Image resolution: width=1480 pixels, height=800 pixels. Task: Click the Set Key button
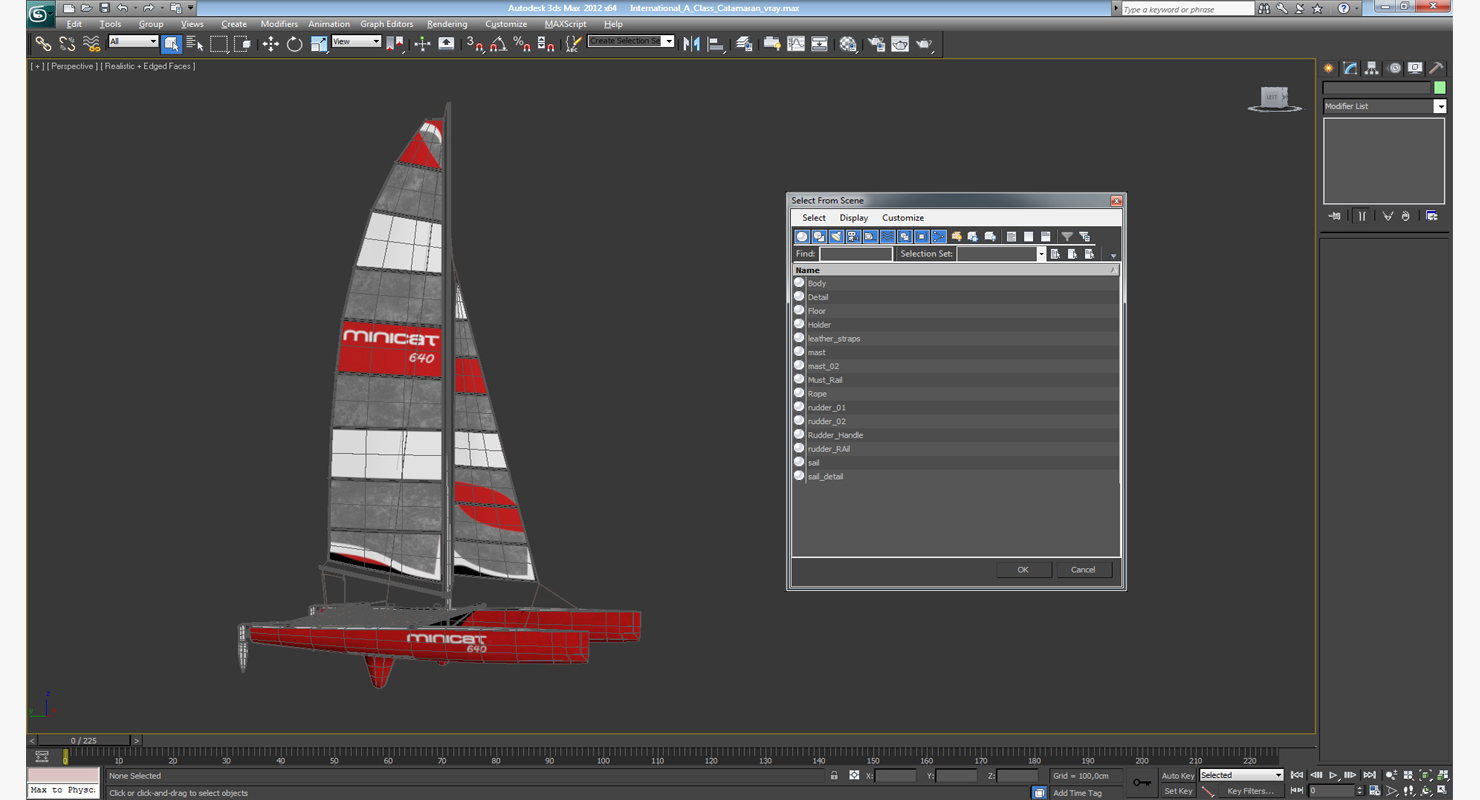click(1177, 791)
